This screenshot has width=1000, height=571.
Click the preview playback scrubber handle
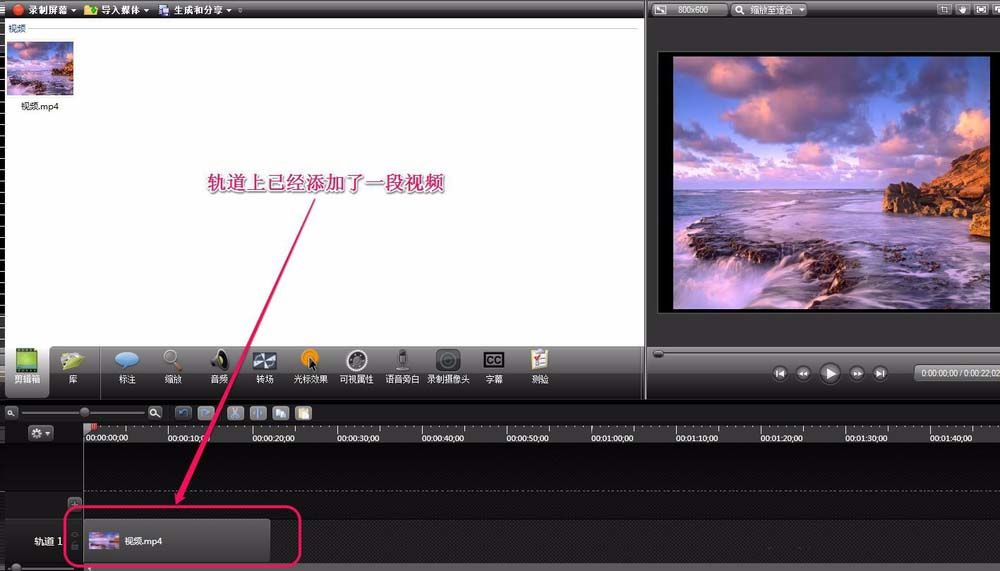point(658,353)
